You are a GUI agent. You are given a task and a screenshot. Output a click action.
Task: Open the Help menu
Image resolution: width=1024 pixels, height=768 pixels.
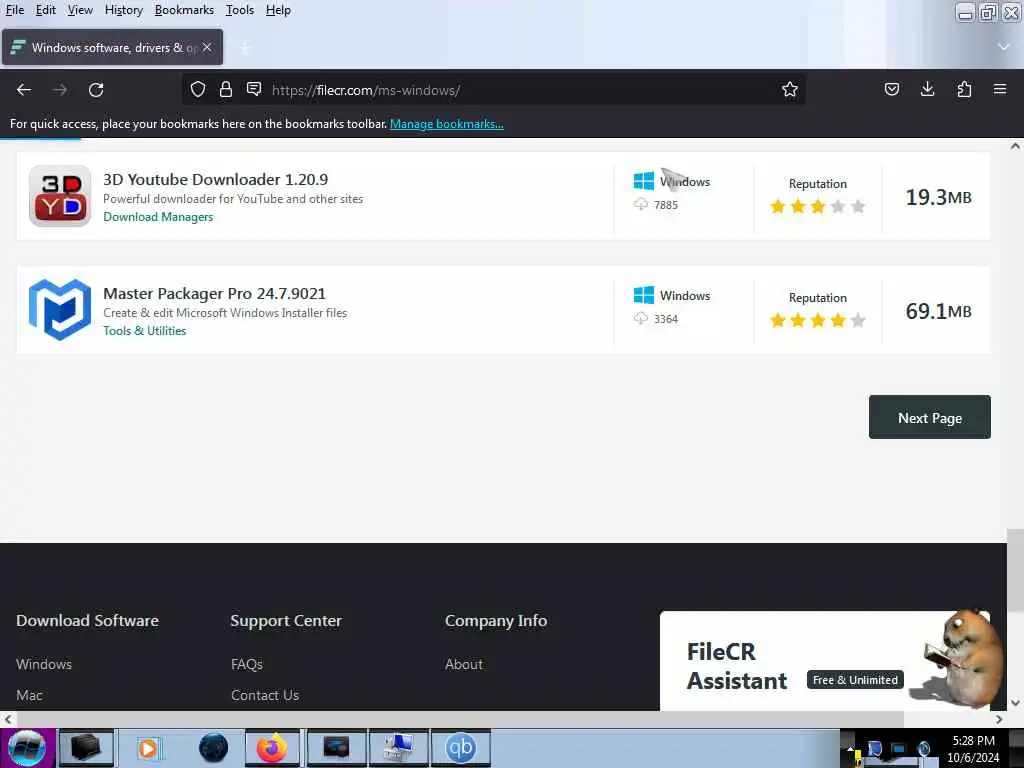pyautogui.click(x=278, y=10)
